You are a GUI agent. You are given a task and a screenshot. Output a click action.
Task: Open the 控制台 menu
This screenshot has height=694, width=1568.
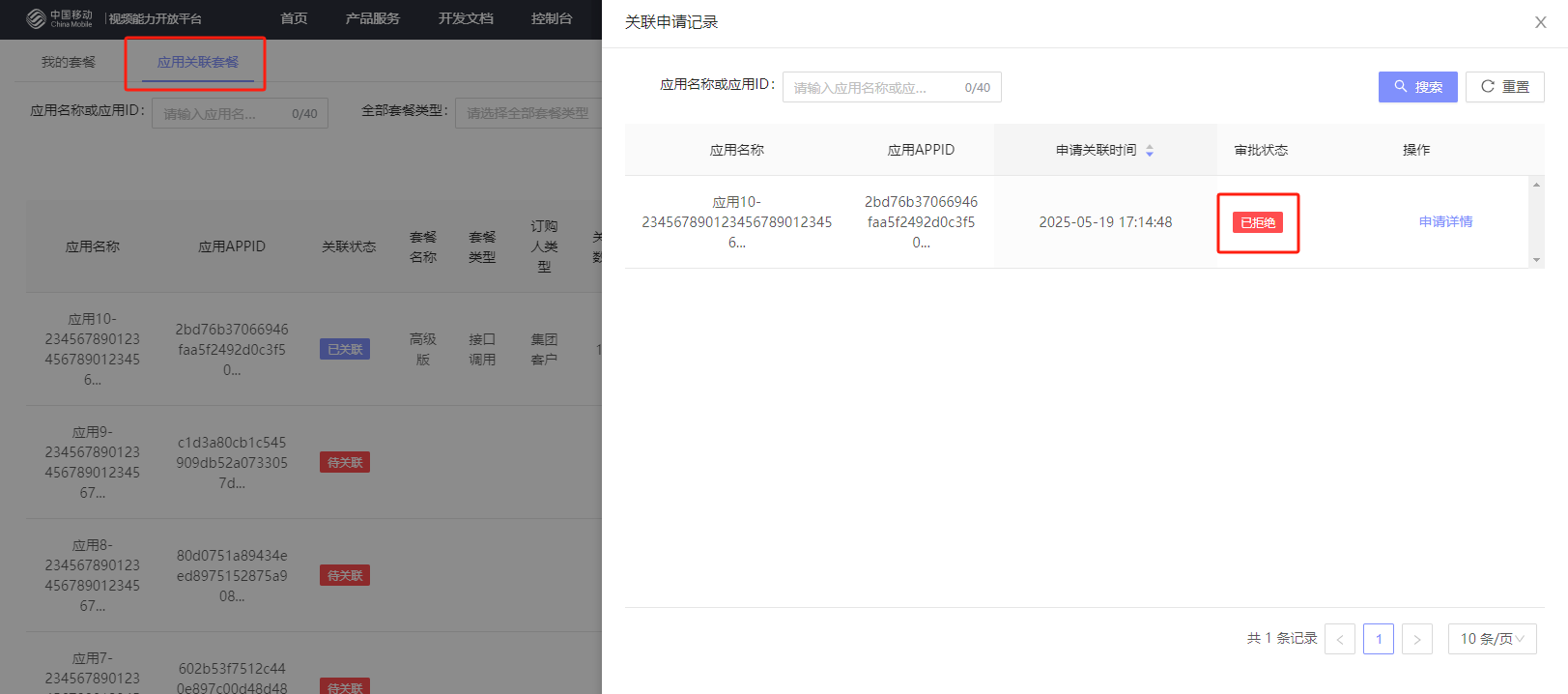[x=552, y=18]
